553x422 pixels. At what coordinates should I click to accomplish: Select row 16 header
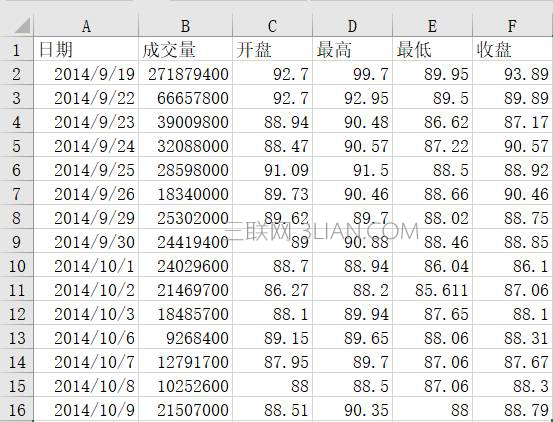tap(17, 409)
